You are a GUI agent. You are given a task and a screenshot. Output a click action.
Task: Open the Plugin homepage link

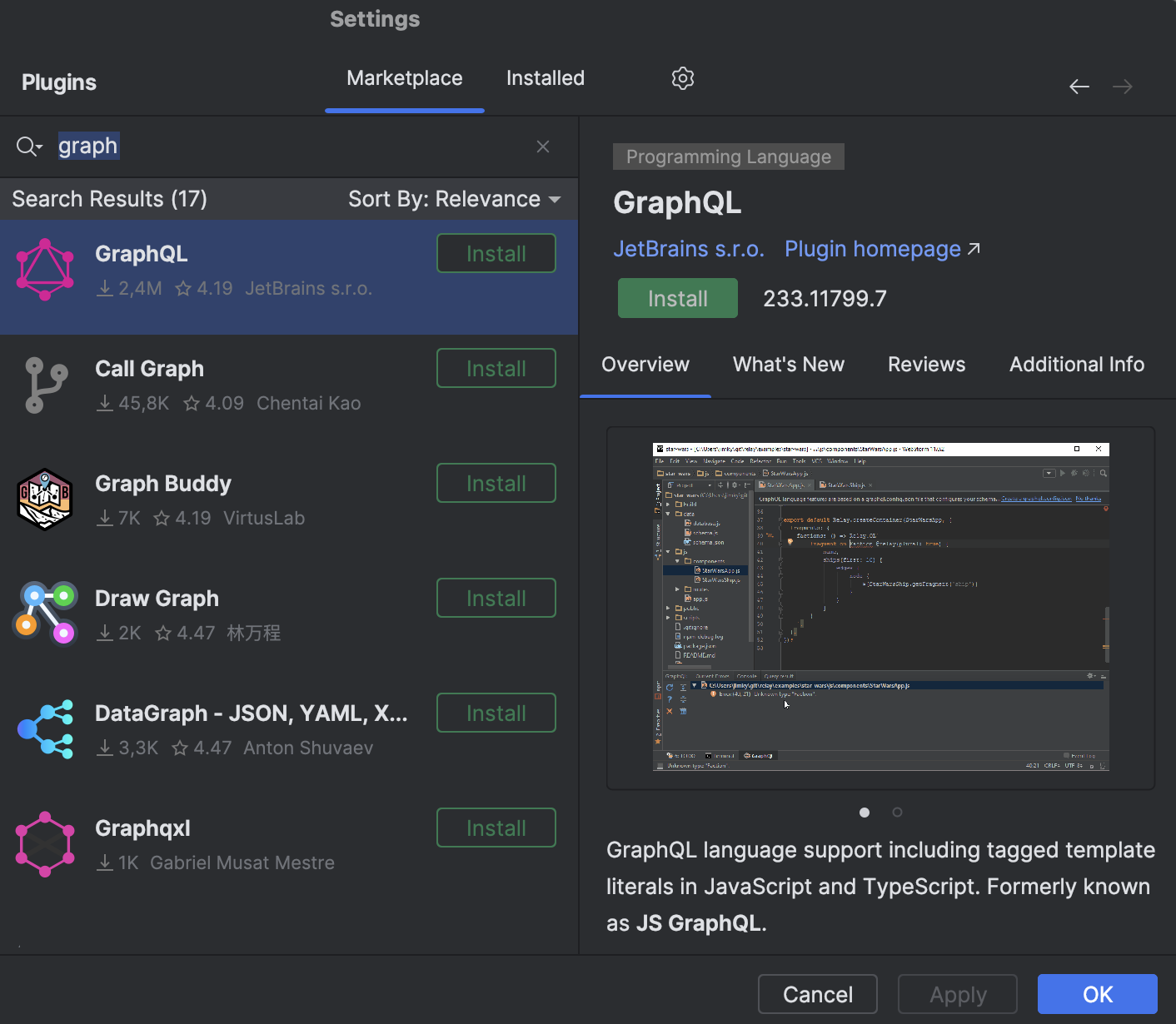pyautogui.click(x=871, y=248)
